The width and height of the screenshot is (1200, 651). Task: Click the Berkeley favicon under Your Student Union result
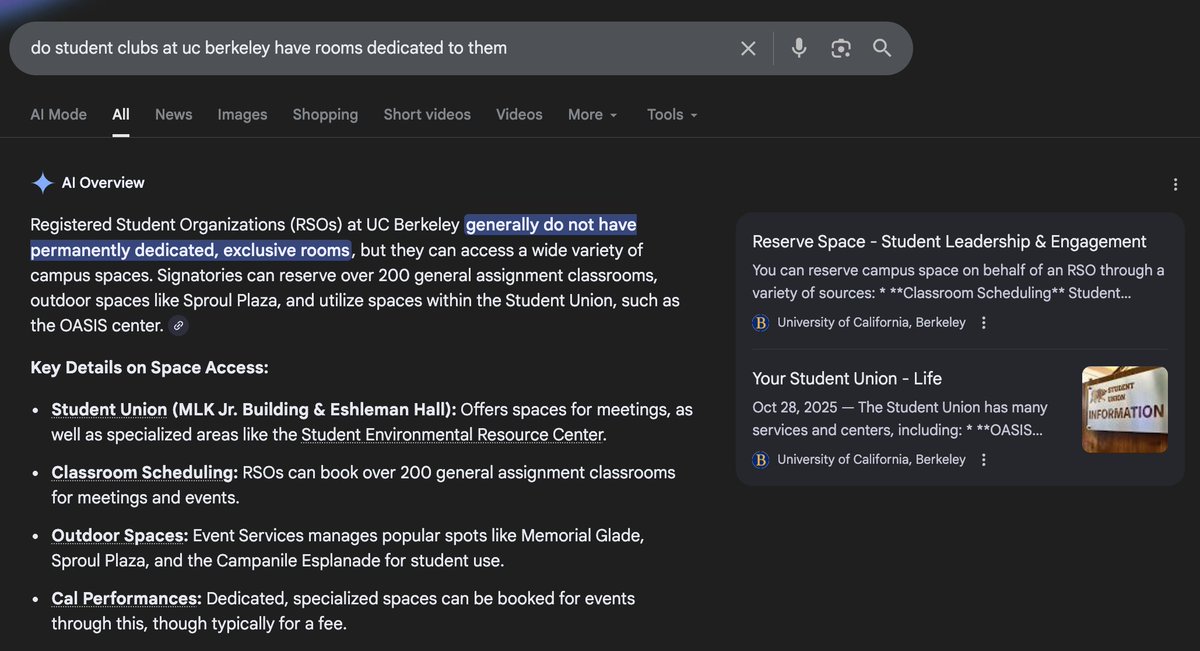(761, 460)
